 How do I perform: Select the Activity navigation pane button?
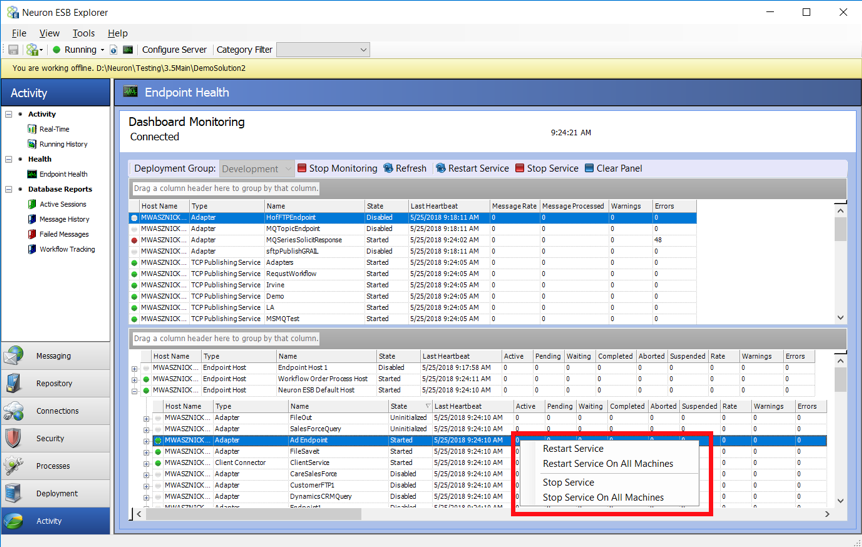pyautogui.click(x=56, y=521)
